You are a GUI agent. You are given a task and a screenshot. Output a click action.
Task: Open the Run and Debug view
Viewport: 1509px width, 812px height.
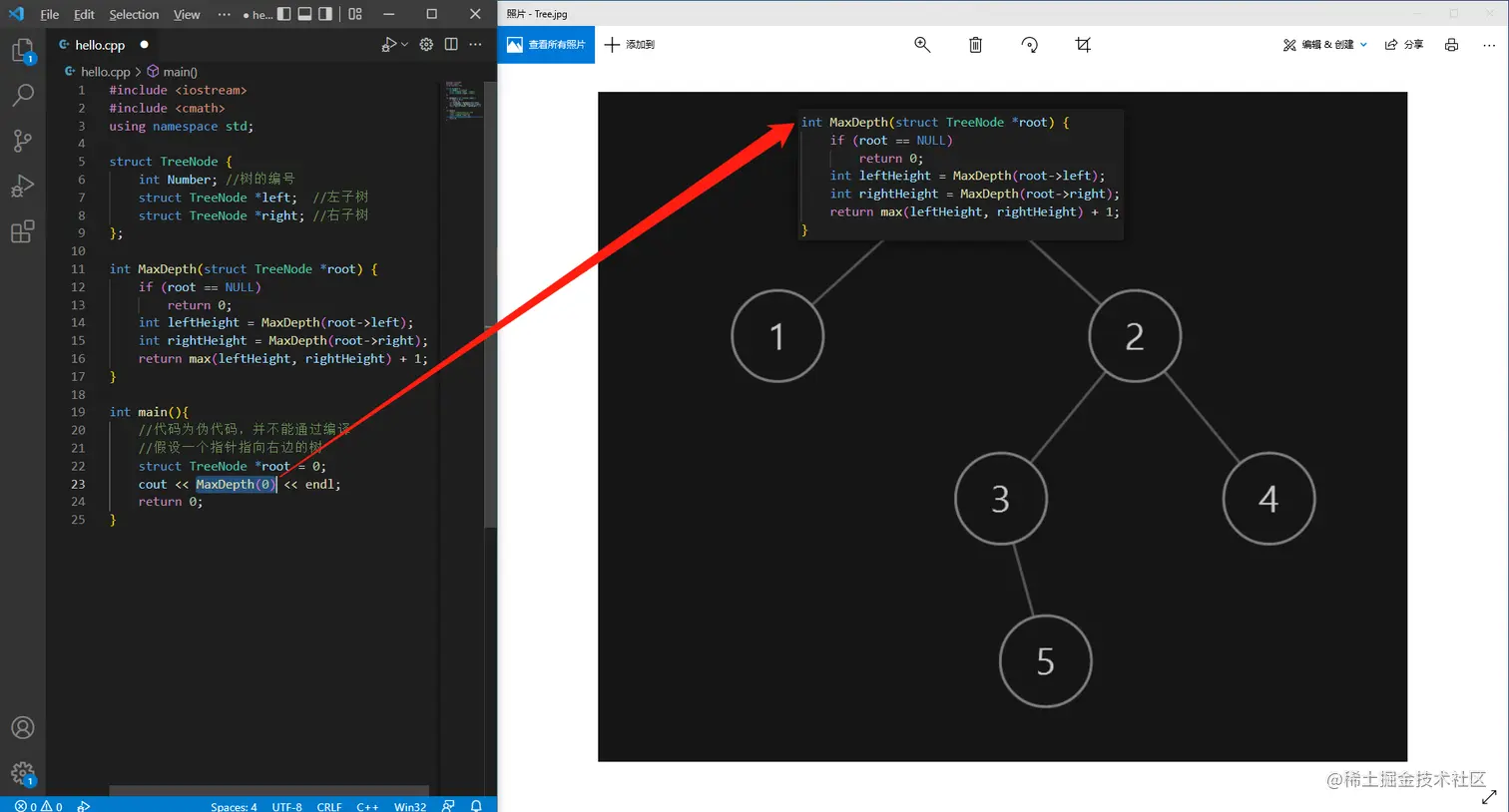tap(23, 187)
